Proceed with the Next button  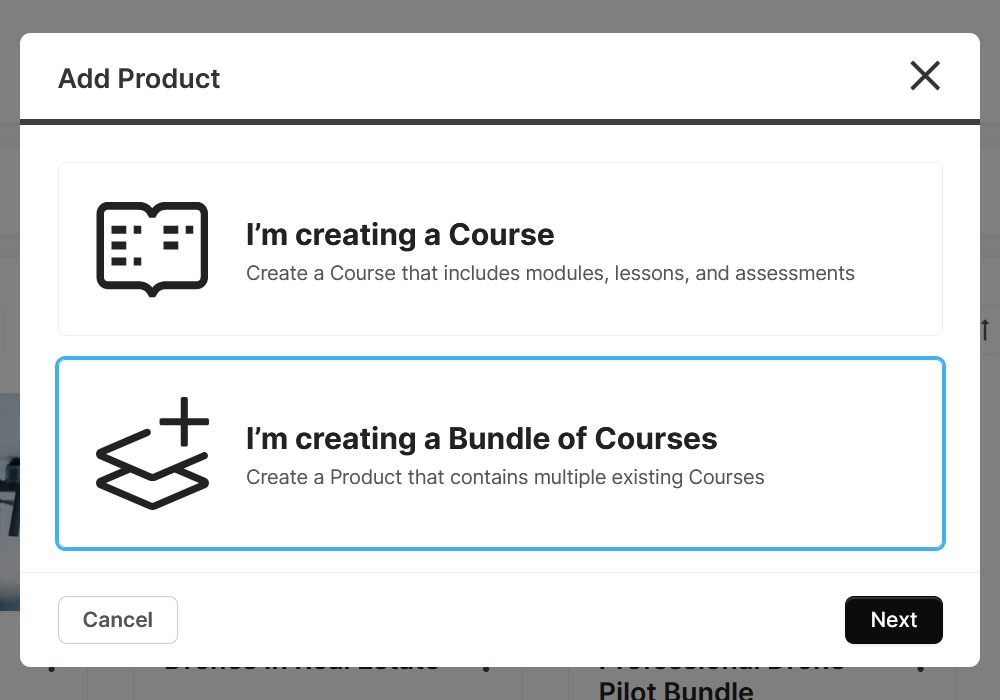pos(893,620)
